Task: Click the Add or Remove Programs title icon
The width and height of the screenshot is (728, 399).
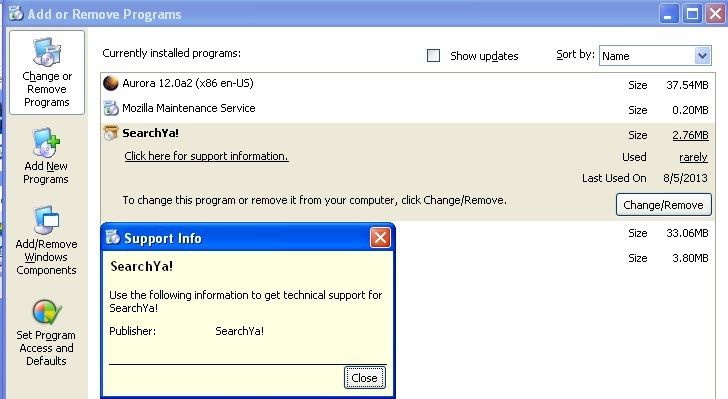Action: 16,13
